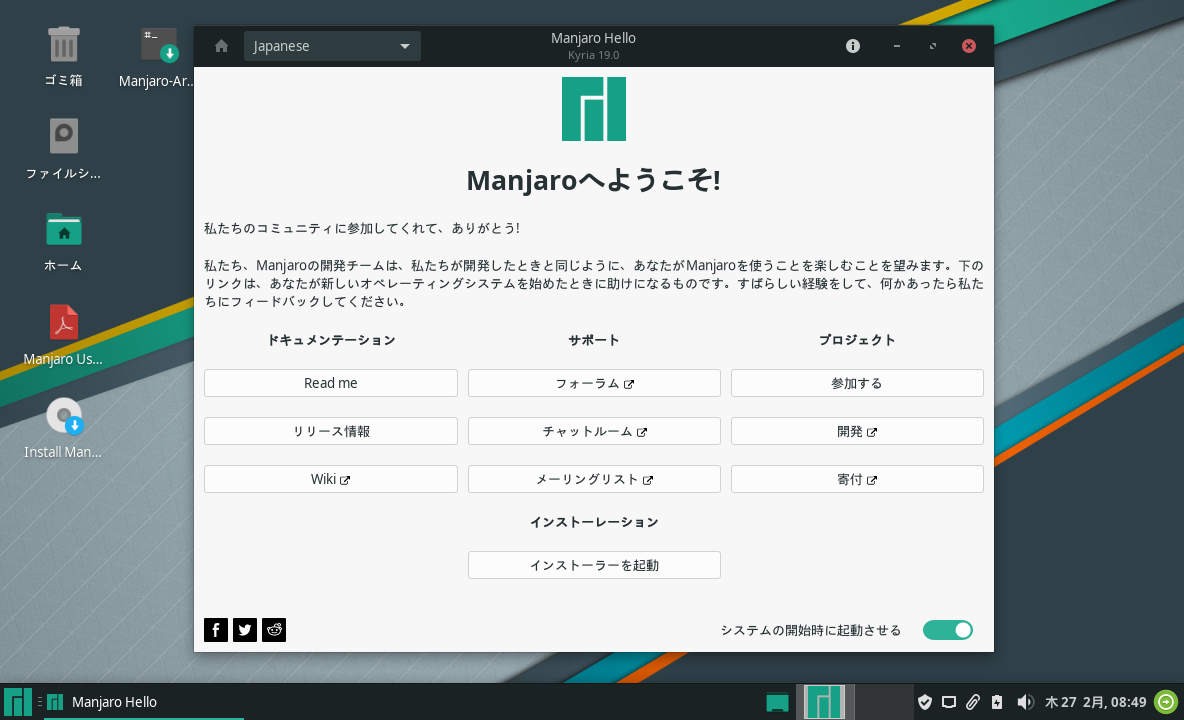
Task: Click the green session logout icon
Action: point(1166,702)
